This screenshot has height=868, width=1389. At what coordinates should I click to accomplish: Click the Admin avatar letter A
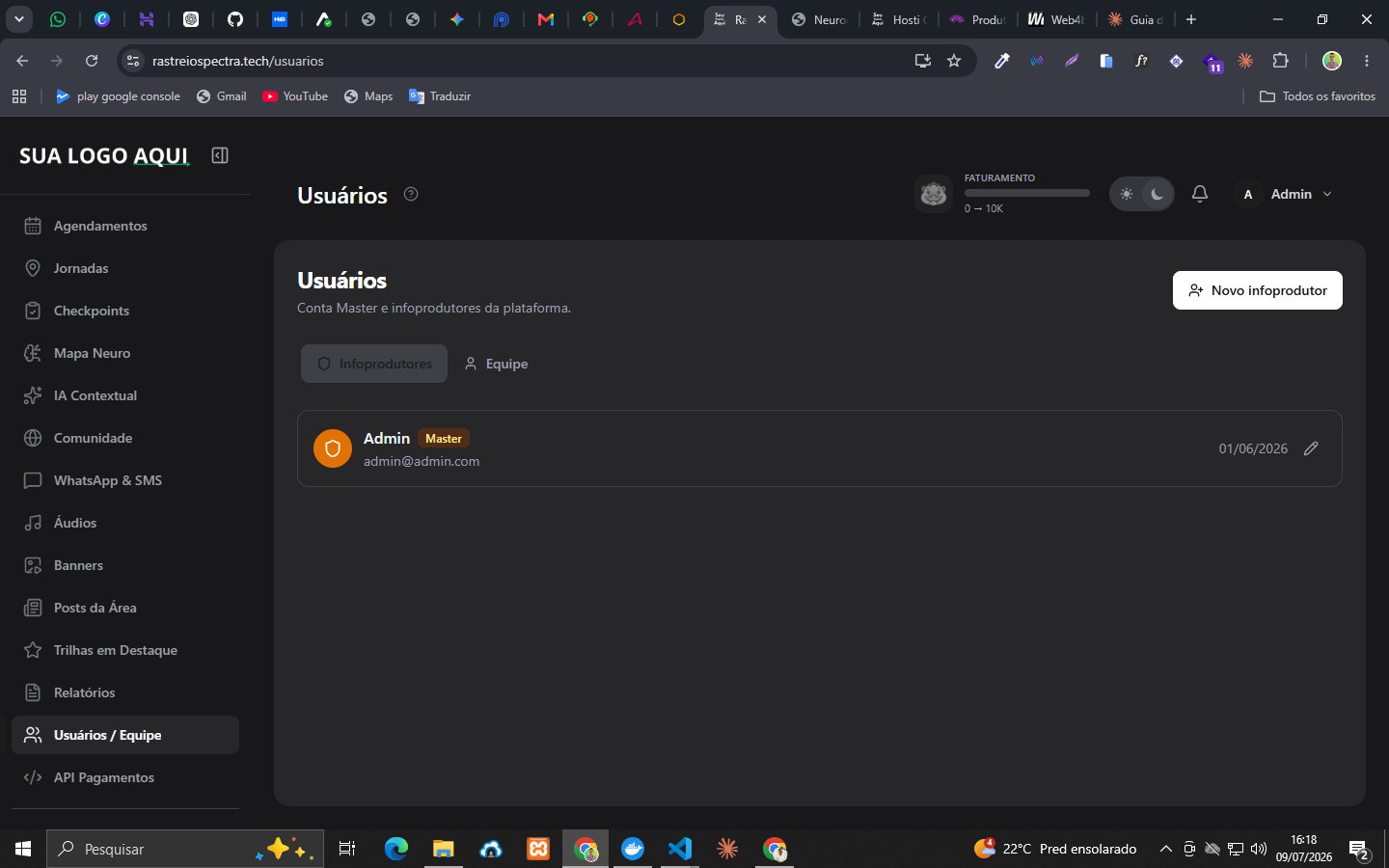(x=1248, y=194)
